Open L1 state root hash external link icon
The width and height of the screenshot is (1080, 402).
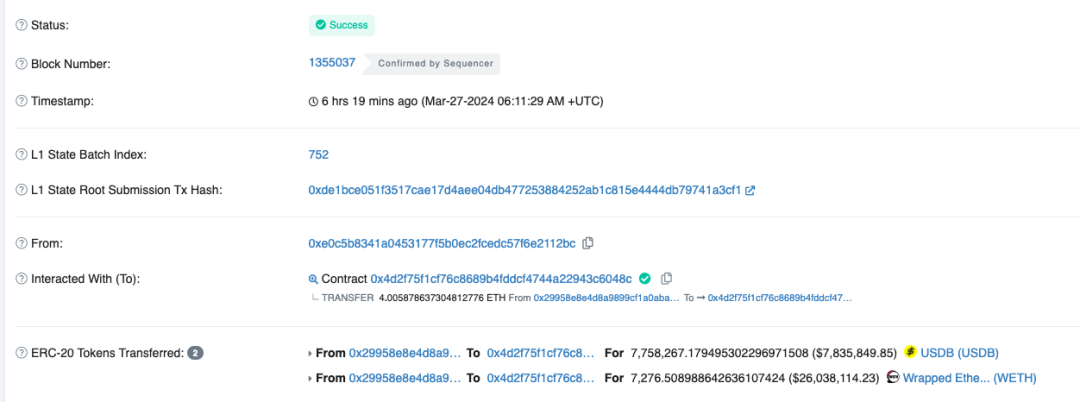coord(750,190)
